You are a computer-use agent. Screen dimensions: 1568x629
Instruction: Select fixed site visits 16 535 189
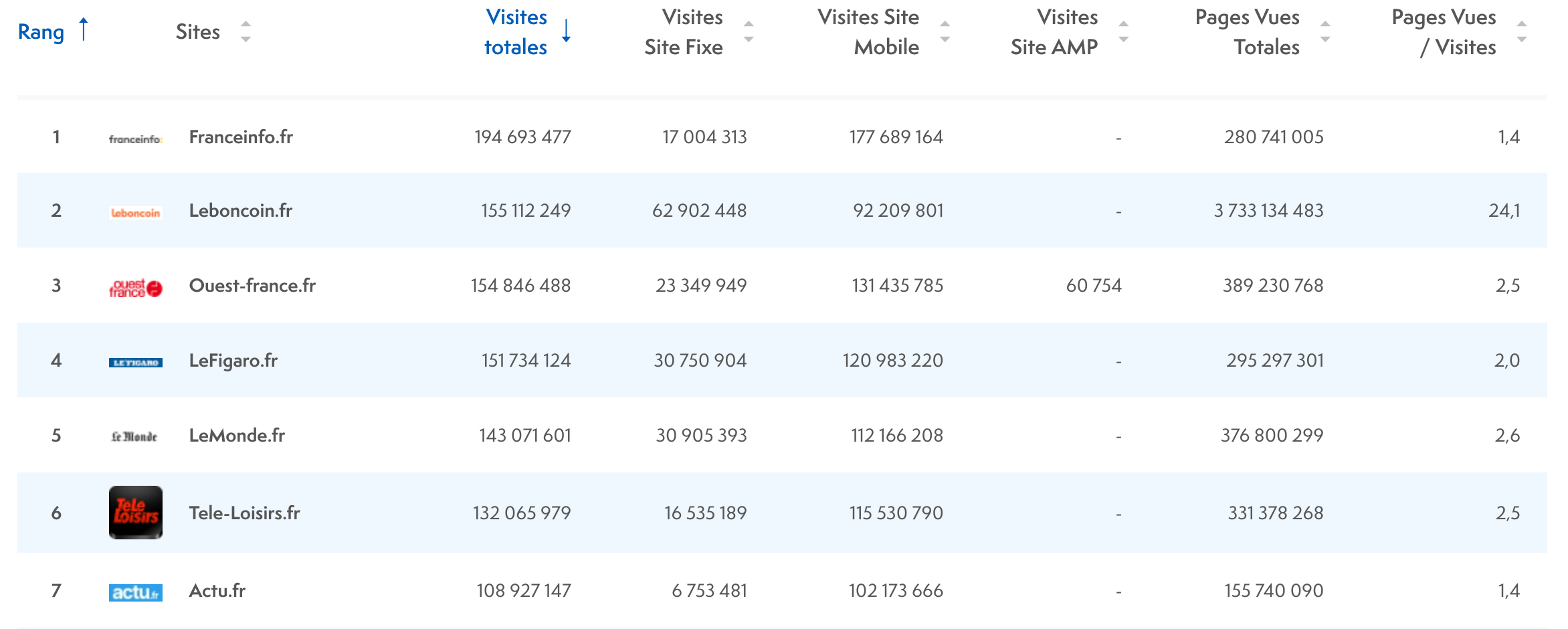coord(705,513)
